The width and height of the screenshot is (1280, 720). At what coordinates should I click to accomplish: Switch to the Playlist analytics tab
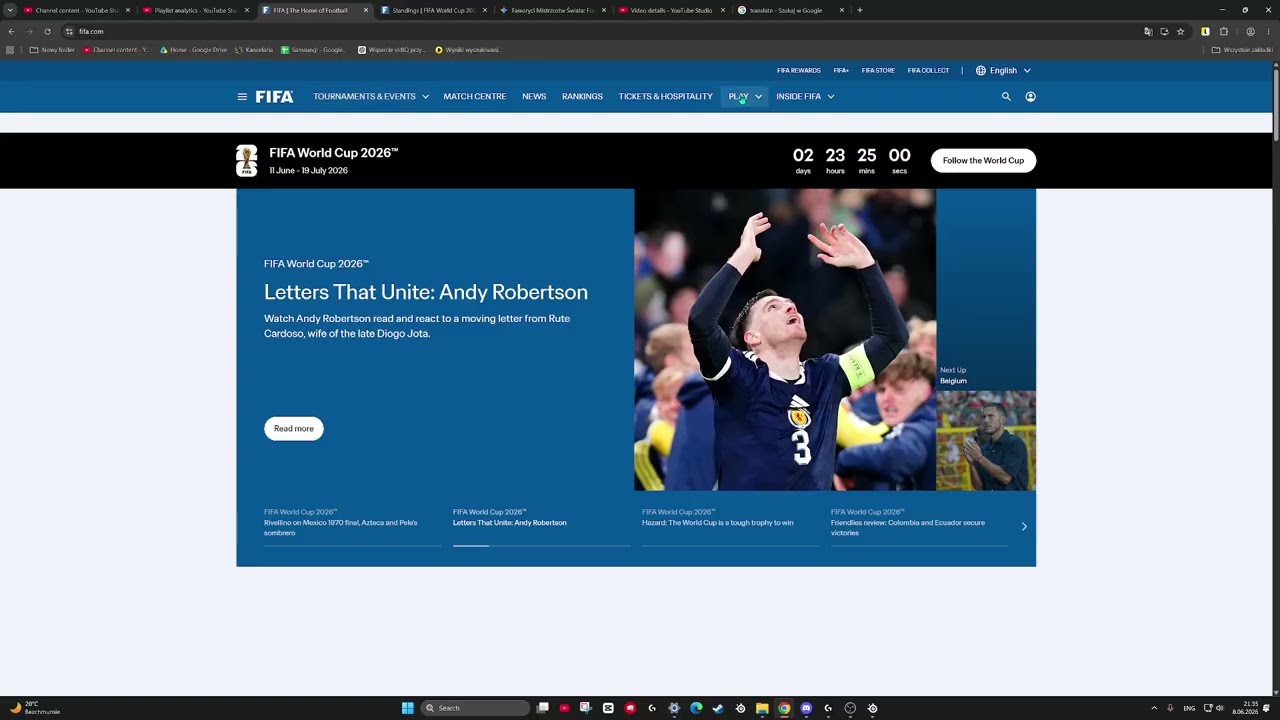coord(195,10)
